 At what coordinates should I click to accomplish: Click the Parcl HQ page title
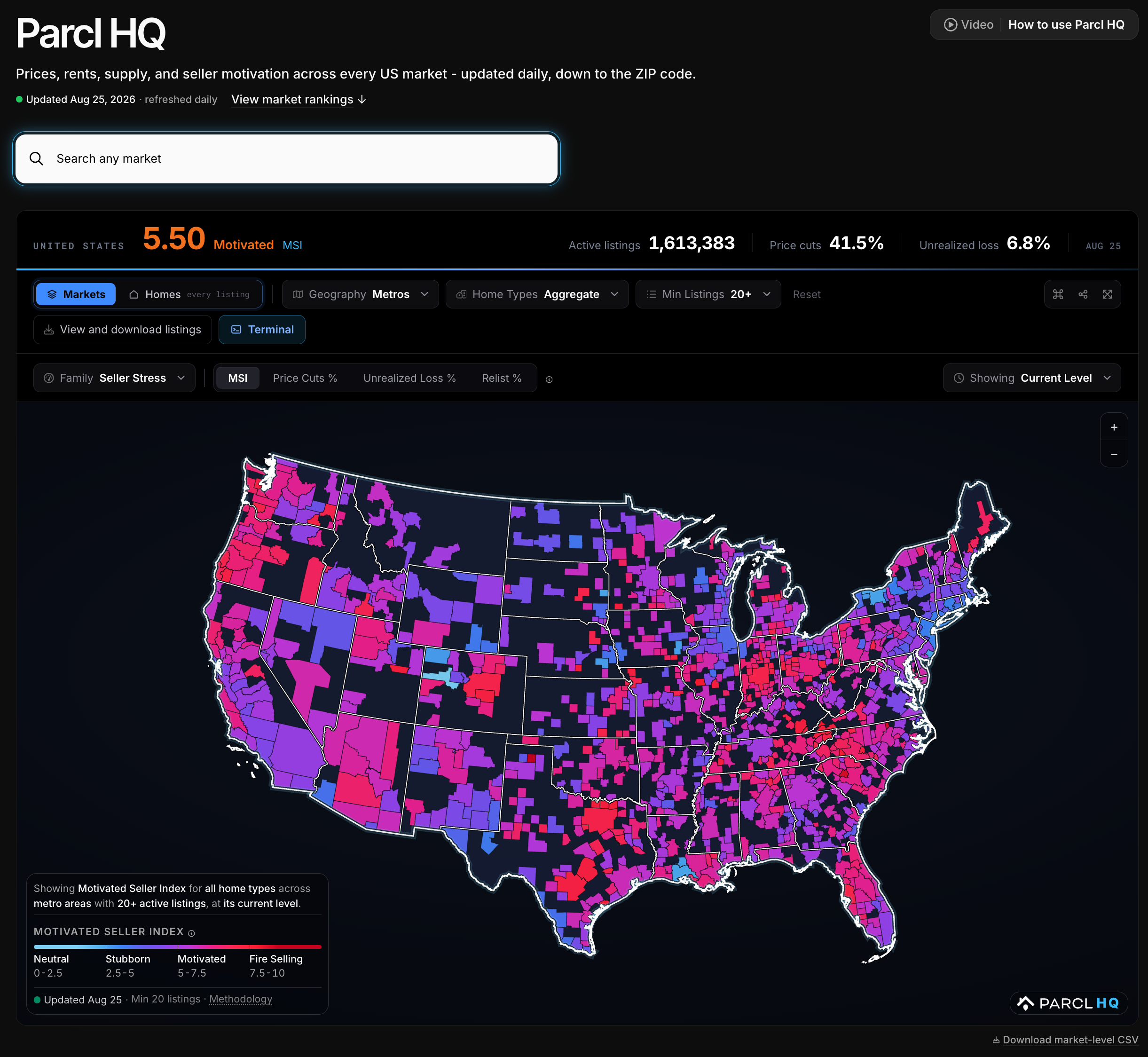tap(91, 32)
